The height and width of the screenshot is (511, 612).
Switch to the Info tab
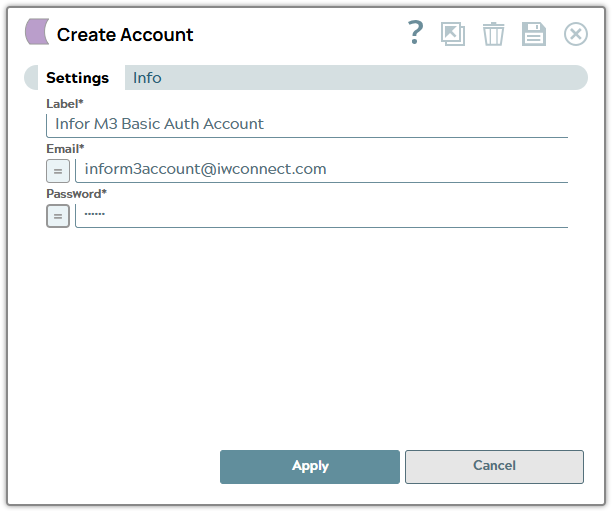pos(147,78)
